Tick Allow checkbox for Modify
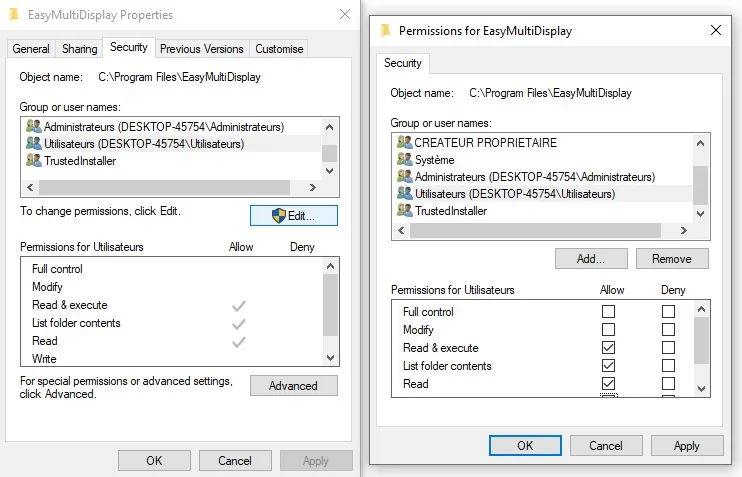 coord(608,329)
